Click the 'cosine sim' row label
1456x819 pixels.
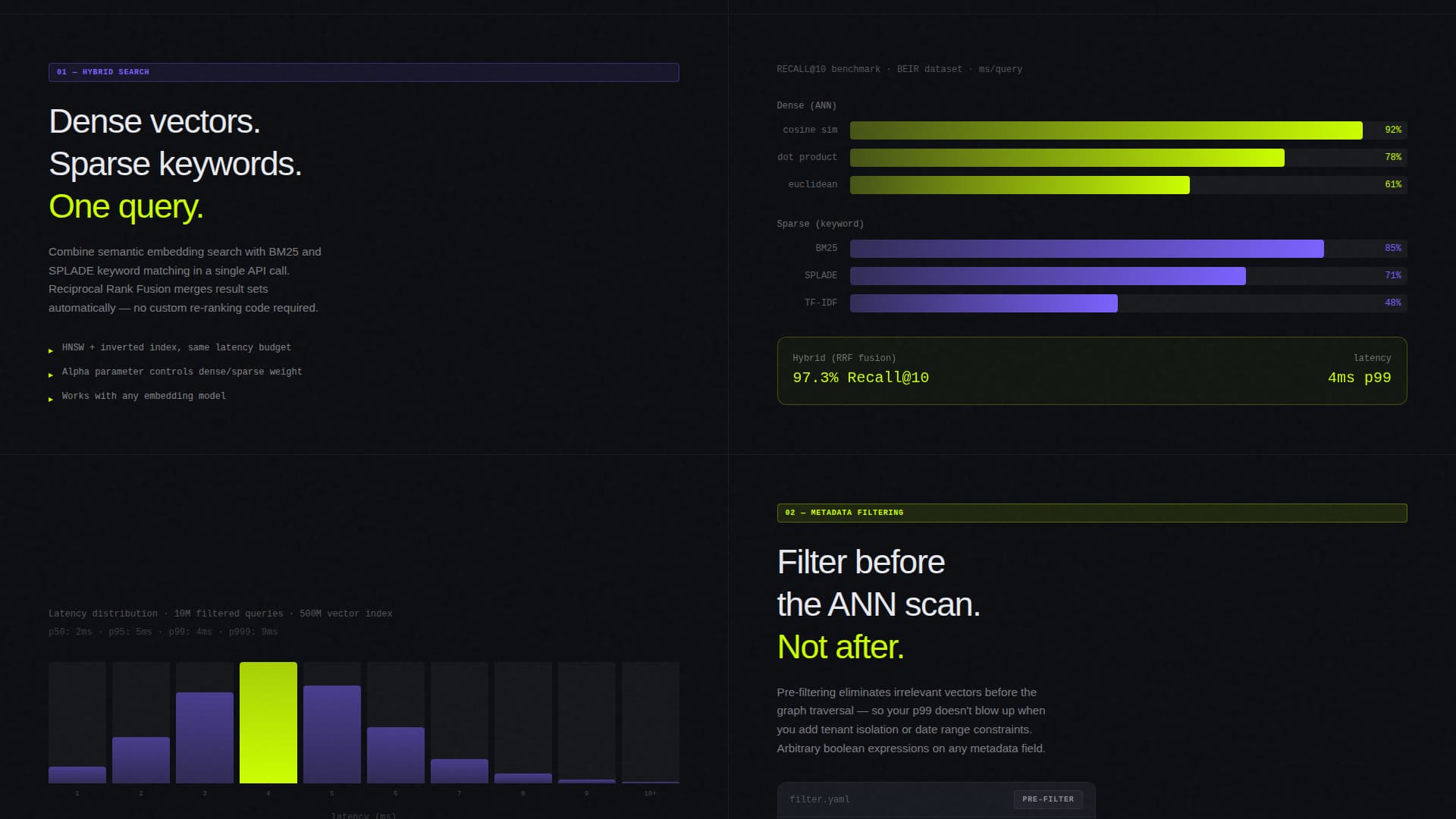(x=810, y=130)
